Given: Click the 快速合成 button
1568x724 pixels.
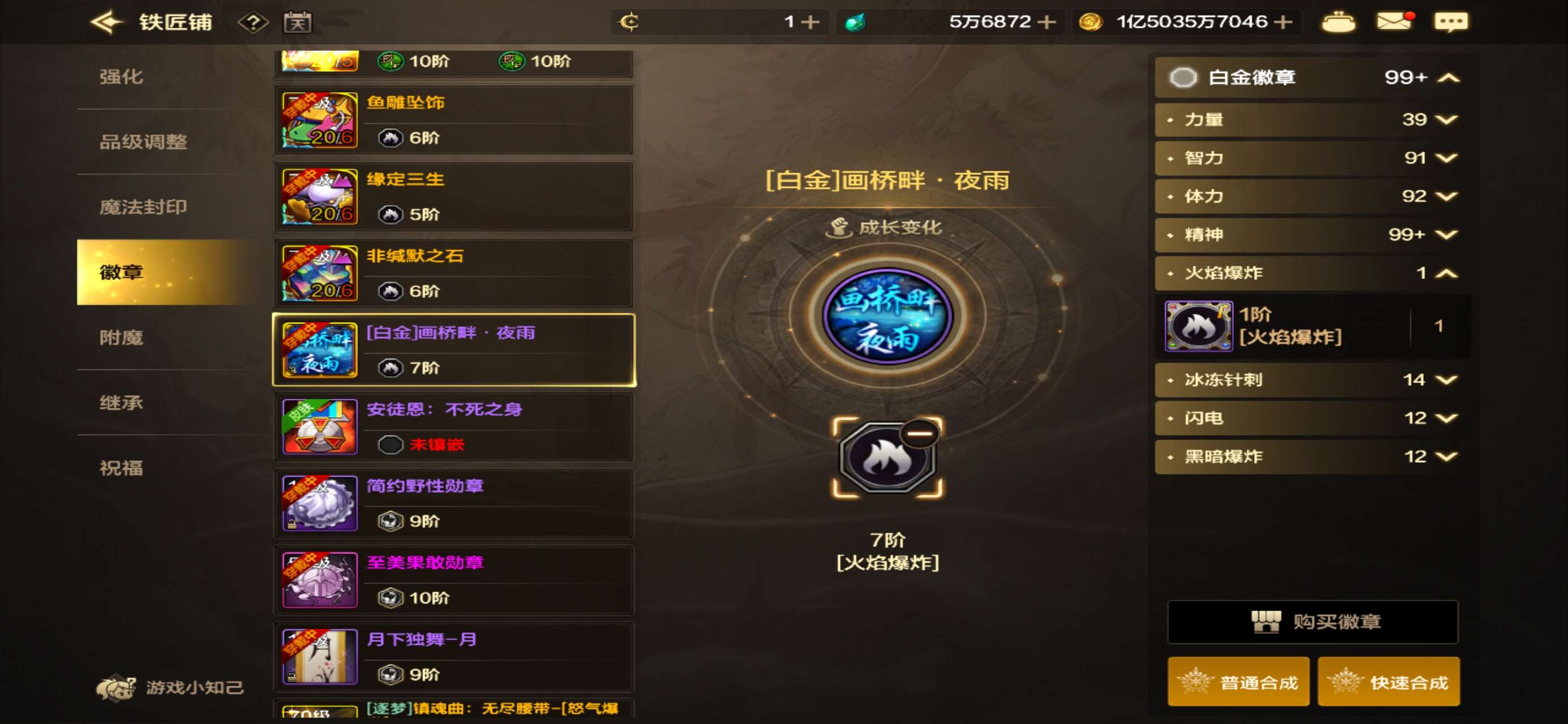Looking at the screenshot, I should (1389, 682).
